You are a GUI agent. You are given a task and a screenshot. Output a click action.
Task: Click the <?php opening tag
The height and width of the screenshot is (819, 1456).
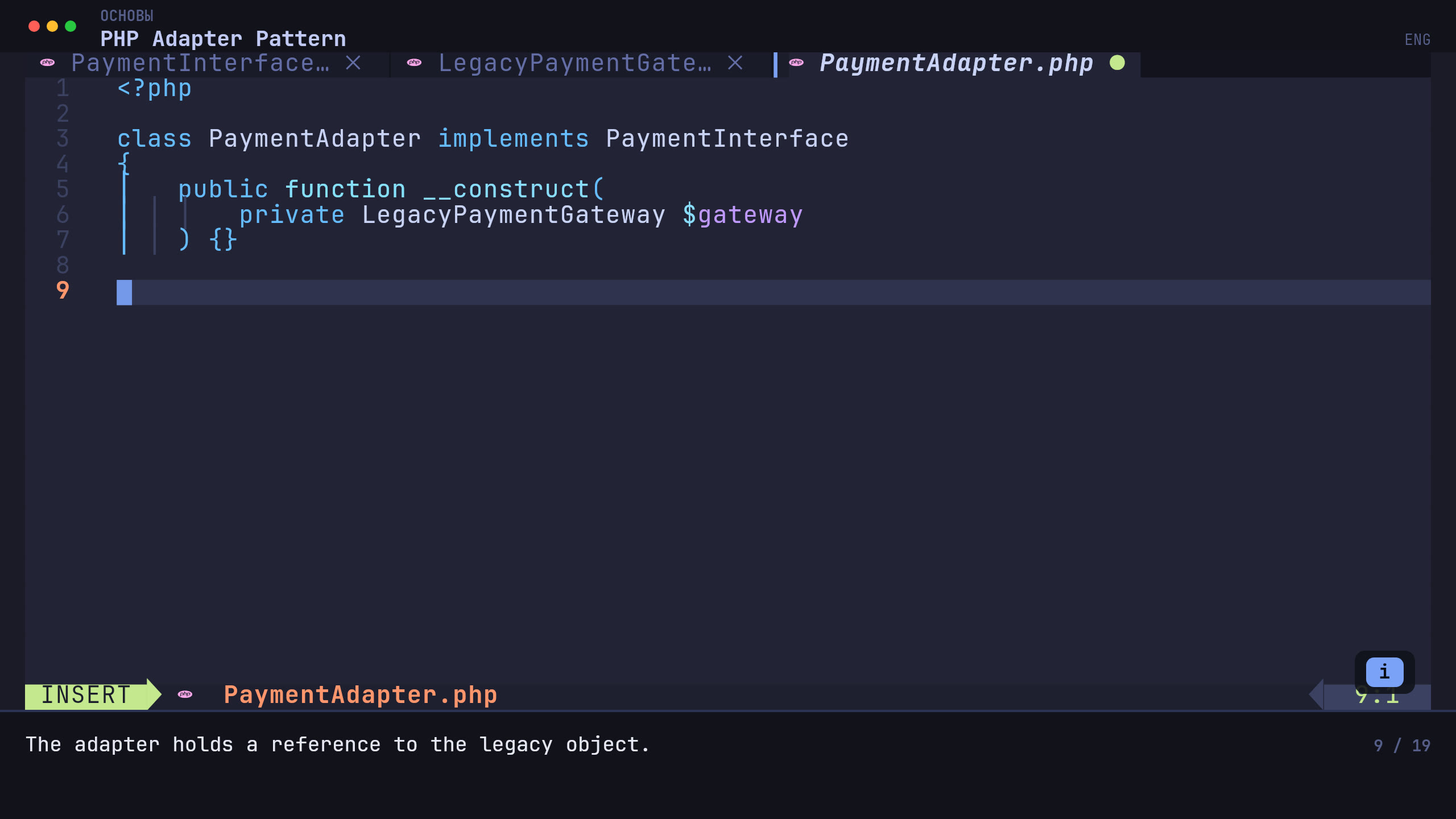click(154, 89)
